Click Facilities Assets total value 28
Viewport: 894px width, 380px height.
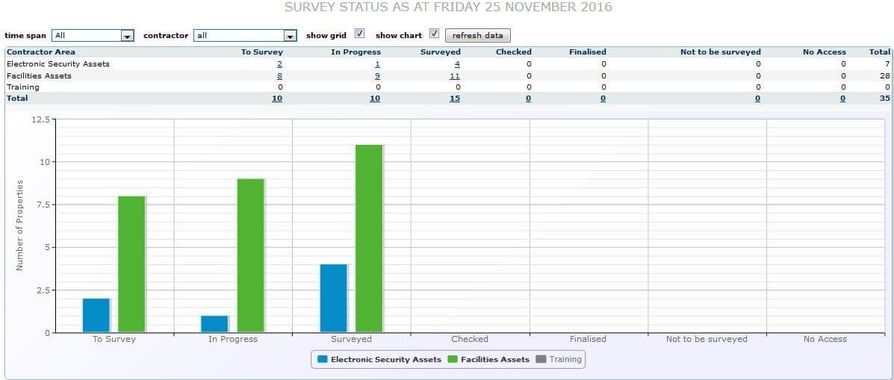884,75
